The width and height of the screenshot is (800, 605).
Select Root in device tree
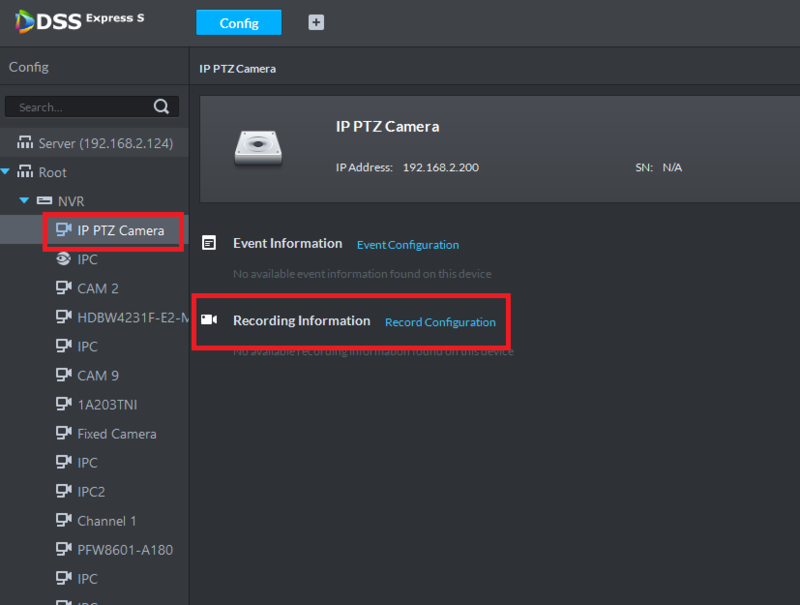tap(53, 172)
